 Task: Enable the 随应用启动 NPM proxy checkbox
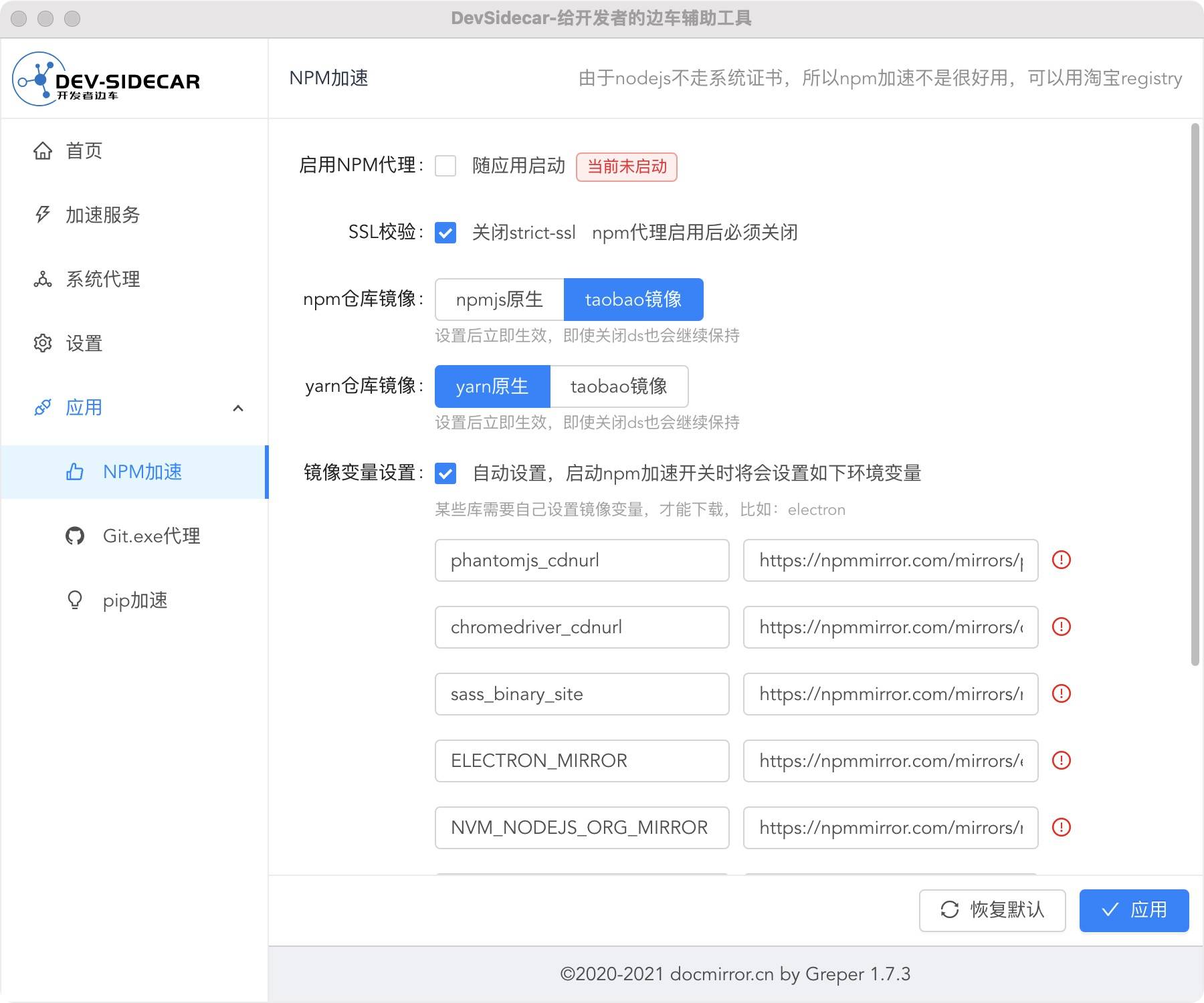(x=445, y=166)
